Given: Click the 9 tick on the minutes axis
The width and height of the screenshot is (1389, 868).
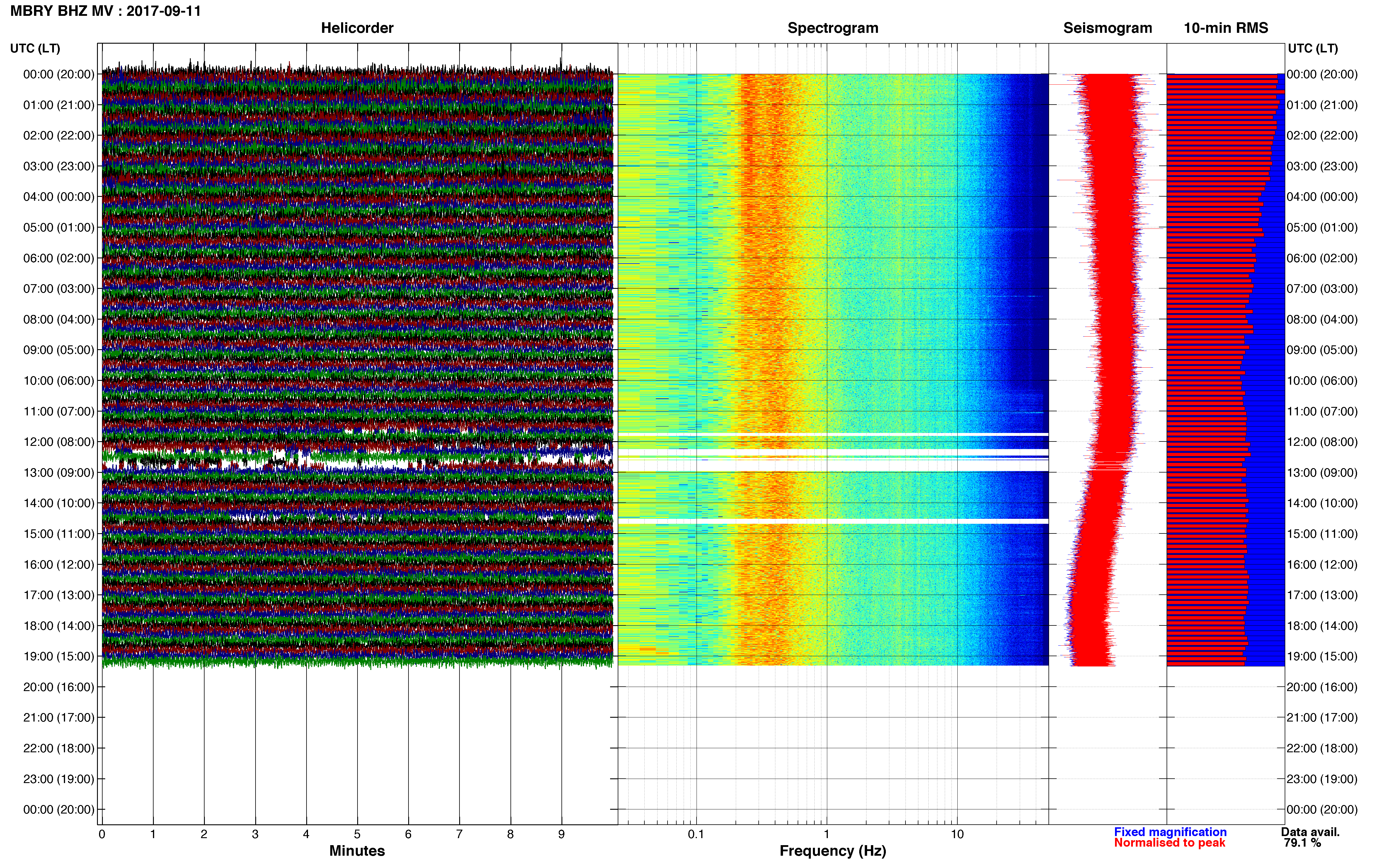Looking at the screenshot, I should (561, 834).
